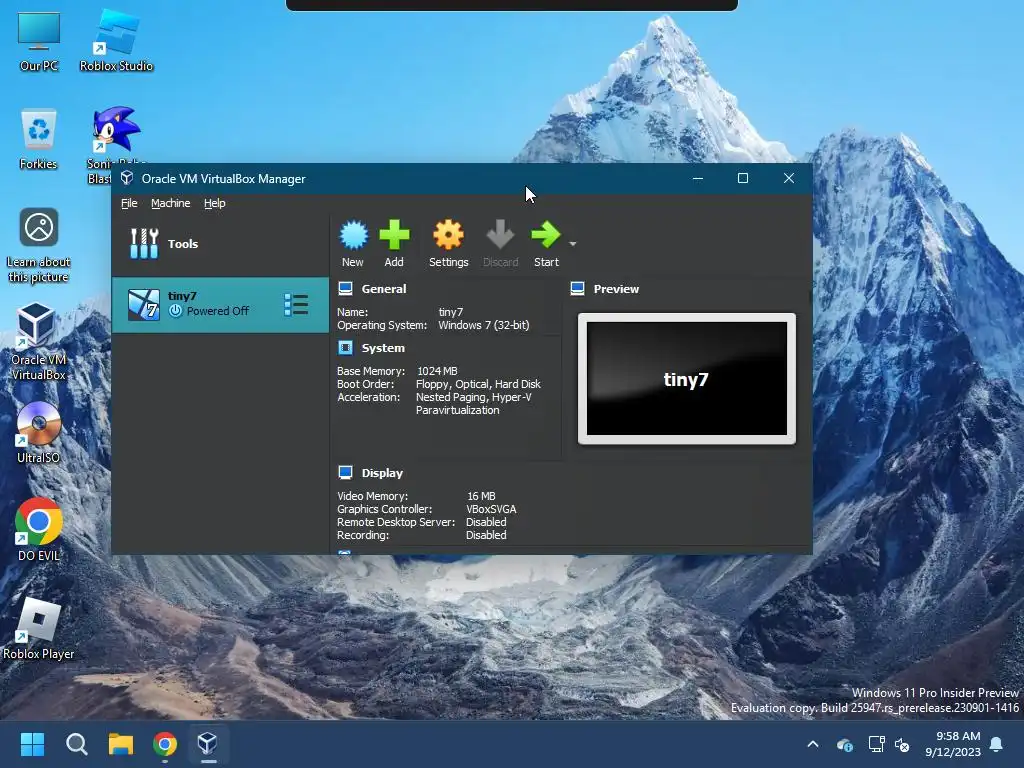Screen dimensions: 1024x768
Task: Click the General section header
Action: point(383,289)
